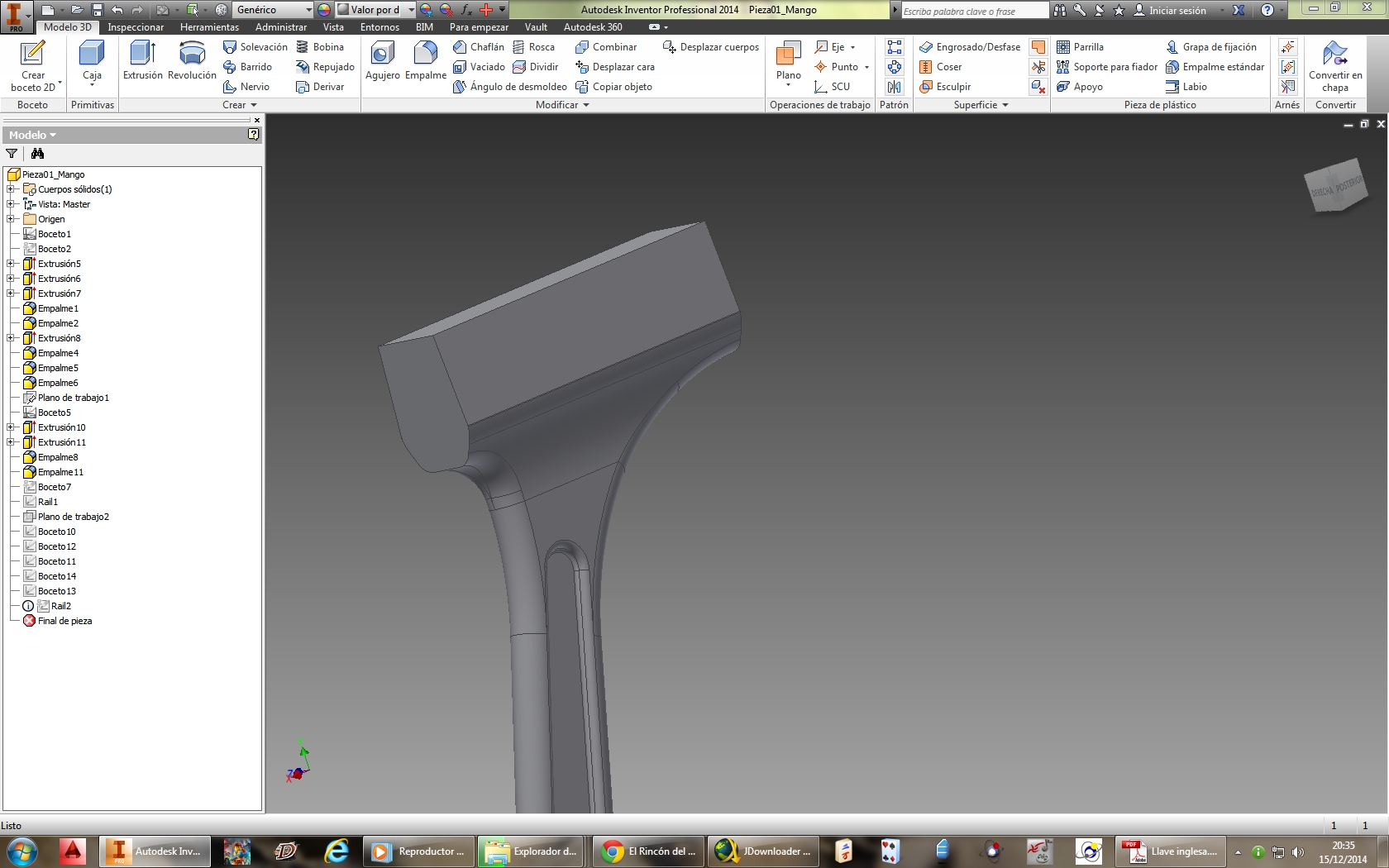The height and width of the screenshot is (868, 1389).
Task: Start the Crear boceto 2D sketch tool
Action: (x=33, y=66)
